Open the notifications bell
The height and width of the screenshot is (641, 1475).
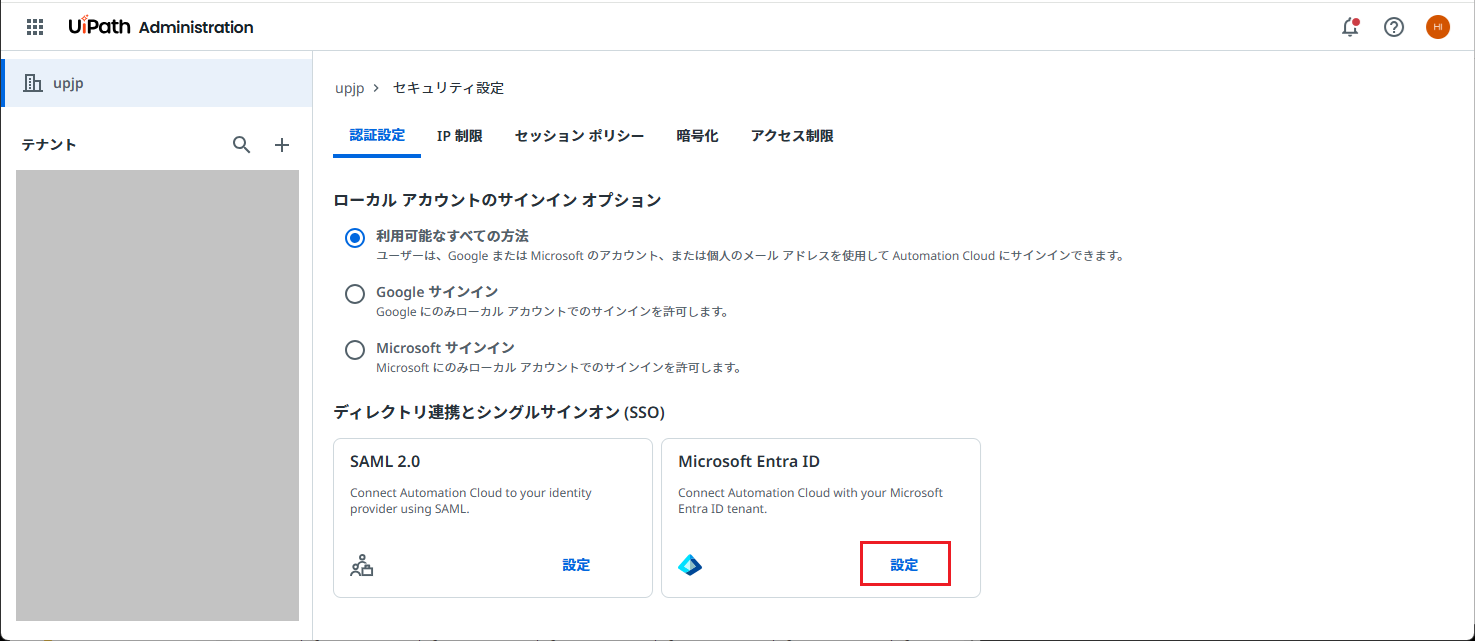click(1350, 27)
